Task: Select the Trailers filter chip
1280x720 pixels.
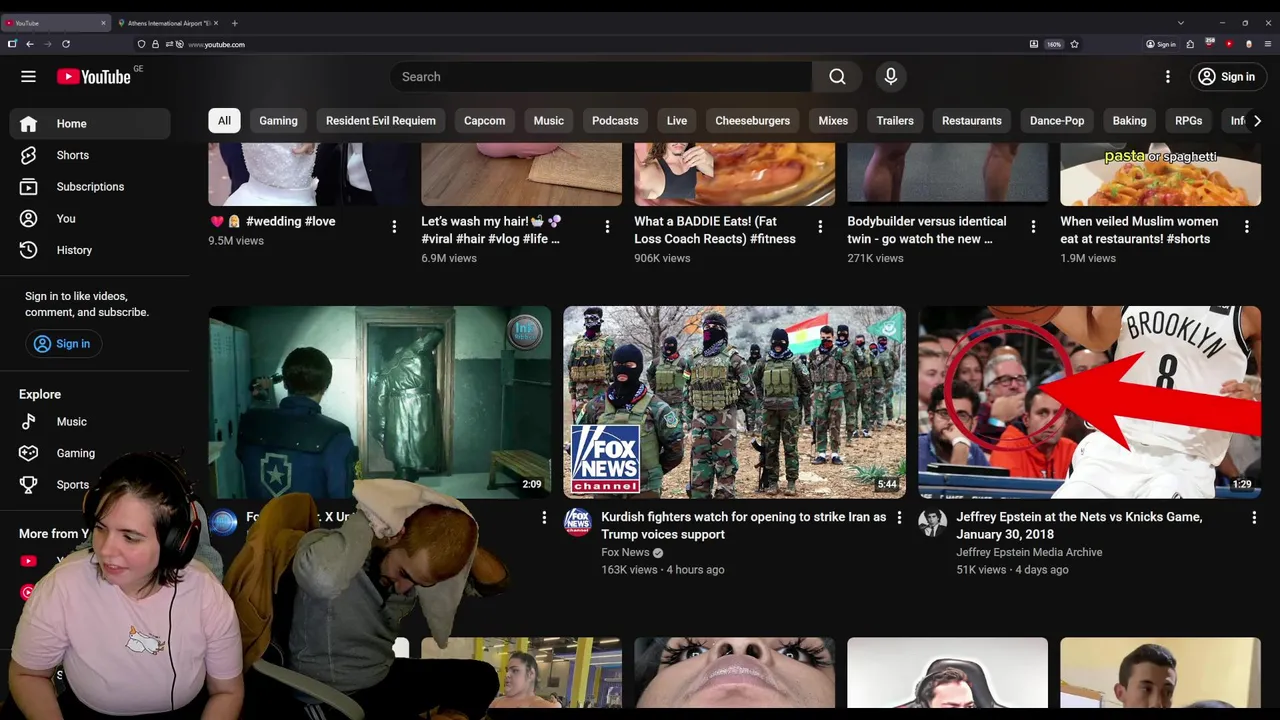Action: pyautogui.click(x=895, y=121)
